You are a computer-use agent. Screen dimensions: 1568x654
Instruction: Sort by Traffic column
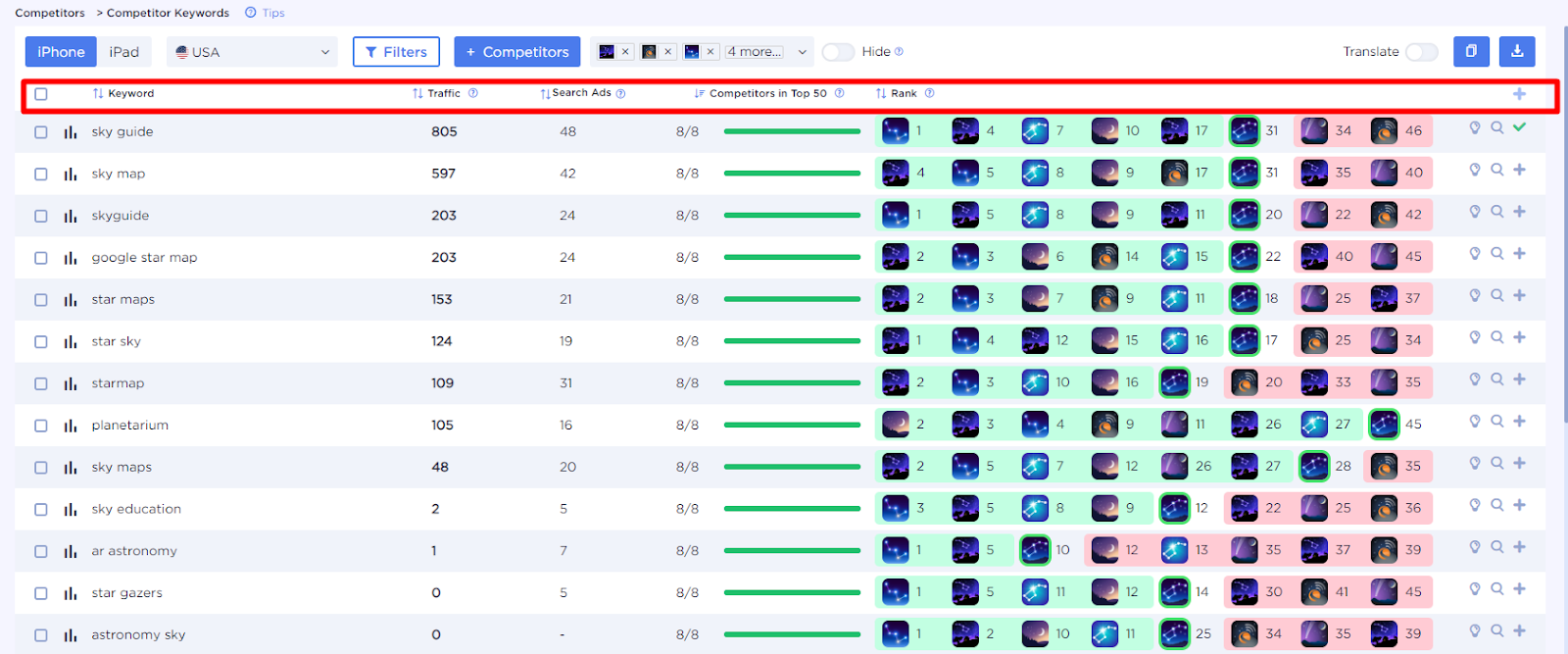[x=437, y=93]
